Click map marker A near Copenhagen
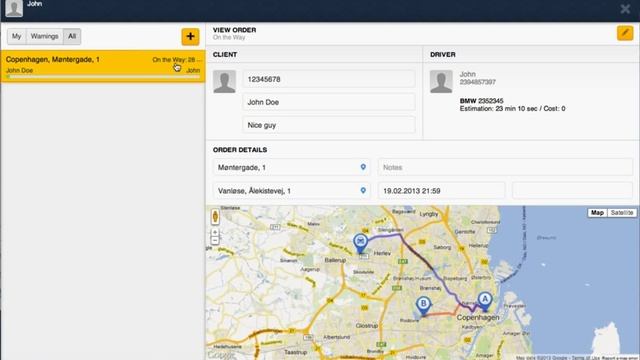This screenshot has height=360, width=640. tap(485, 301)
